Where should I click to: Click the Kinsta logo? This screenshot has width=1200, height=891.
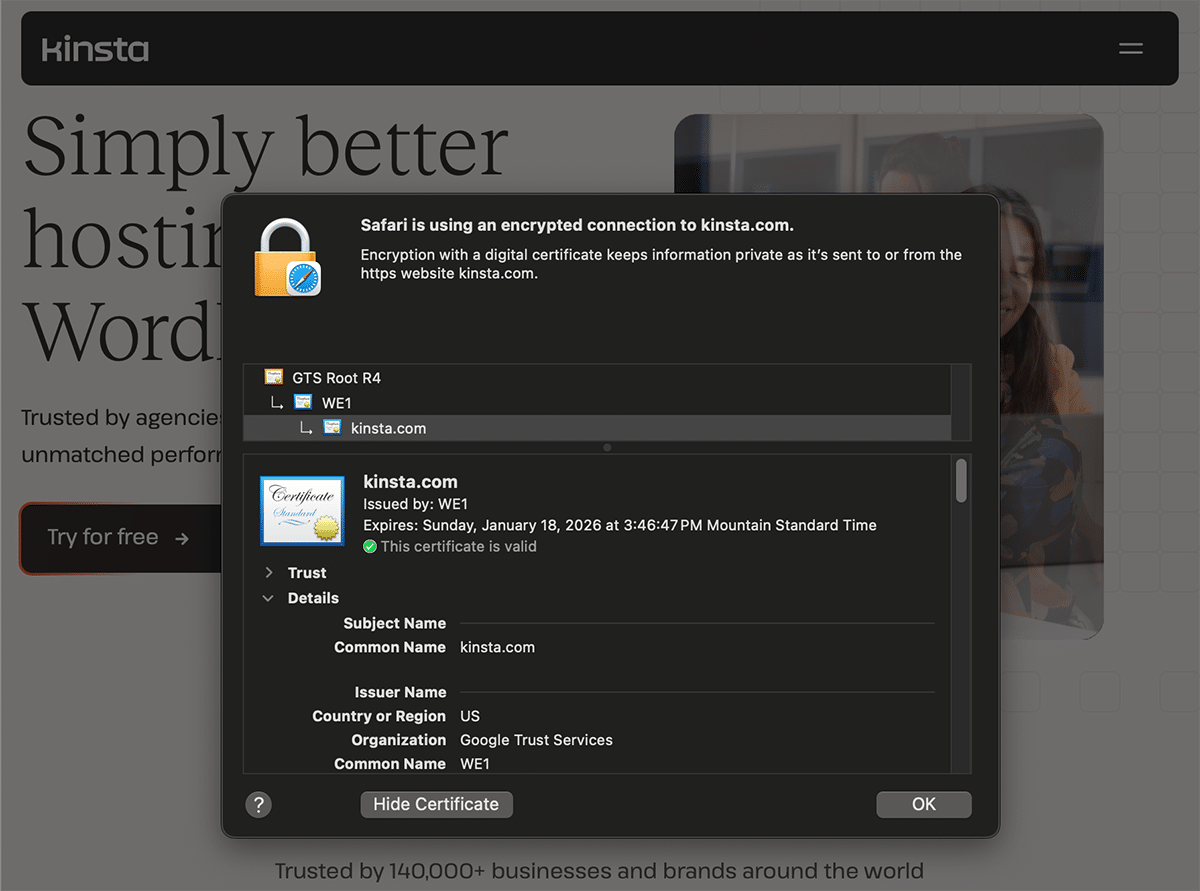click(94, 48)
